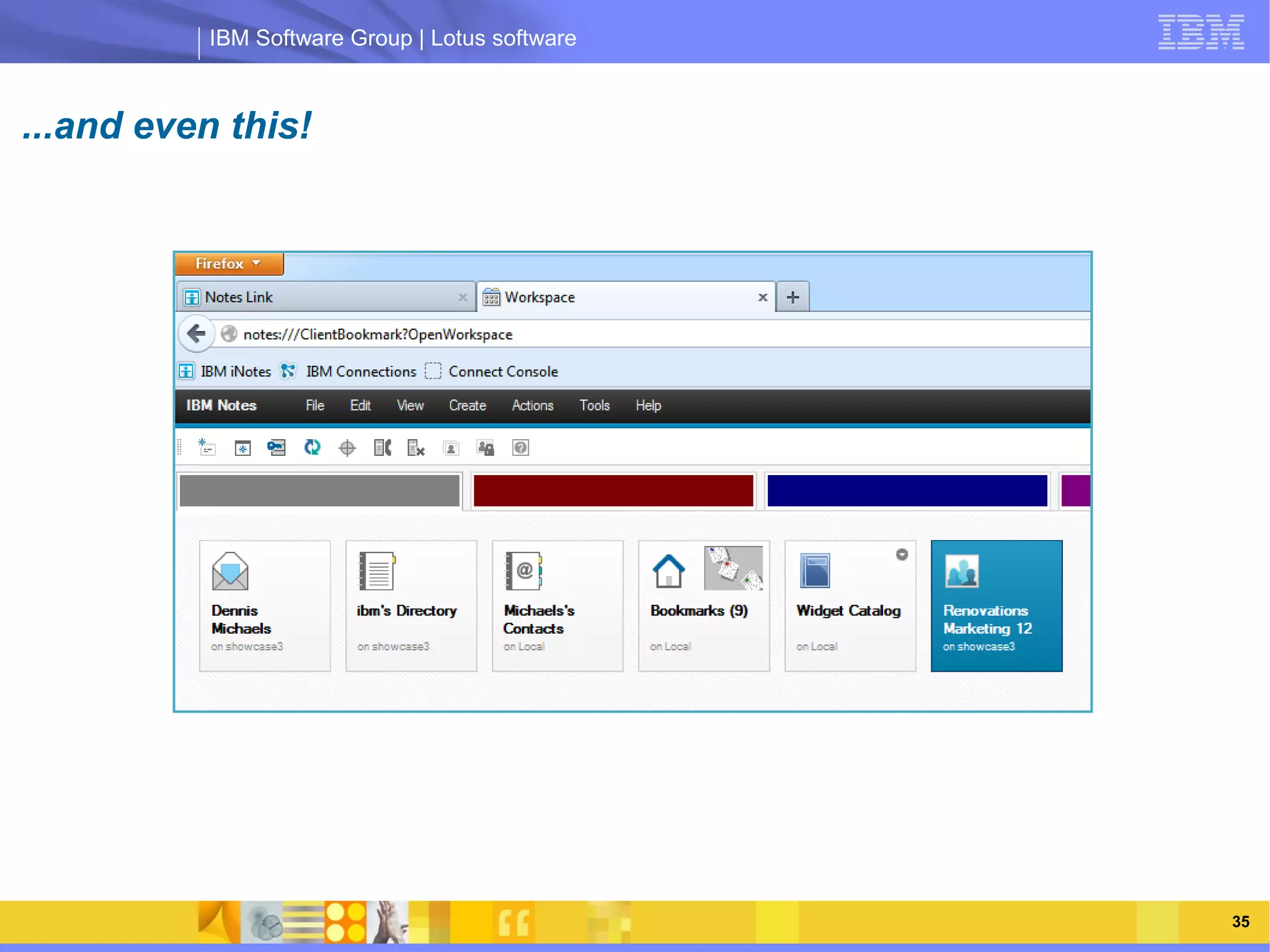Open the IBM iNotes bookmark
The width and height of the screenshot is (1270, 952).
point(225,371)
